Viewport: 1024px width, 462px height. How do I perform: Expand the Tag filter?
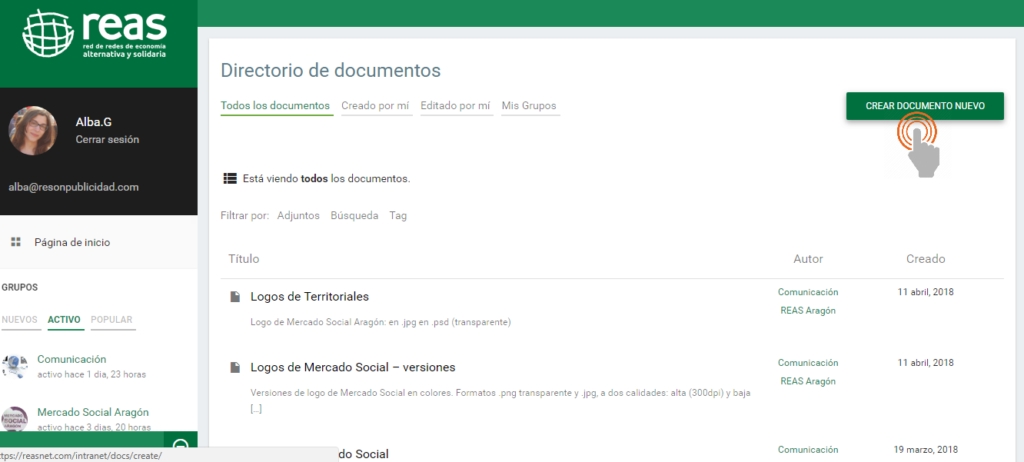pyautogui.click(x=398, y=215)
